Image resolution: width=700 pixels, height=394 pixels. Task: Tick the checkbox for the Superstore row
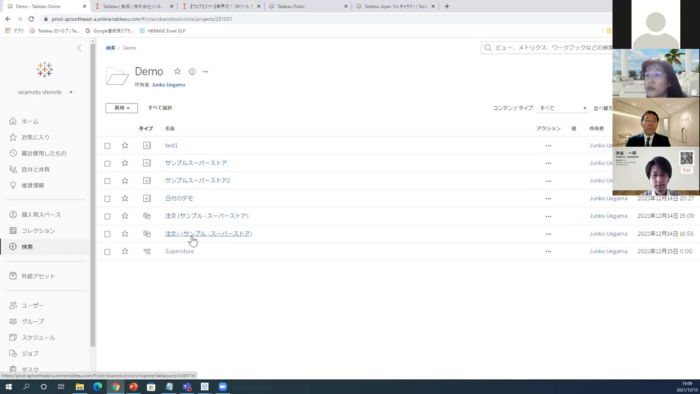click(x=107, y=252)
